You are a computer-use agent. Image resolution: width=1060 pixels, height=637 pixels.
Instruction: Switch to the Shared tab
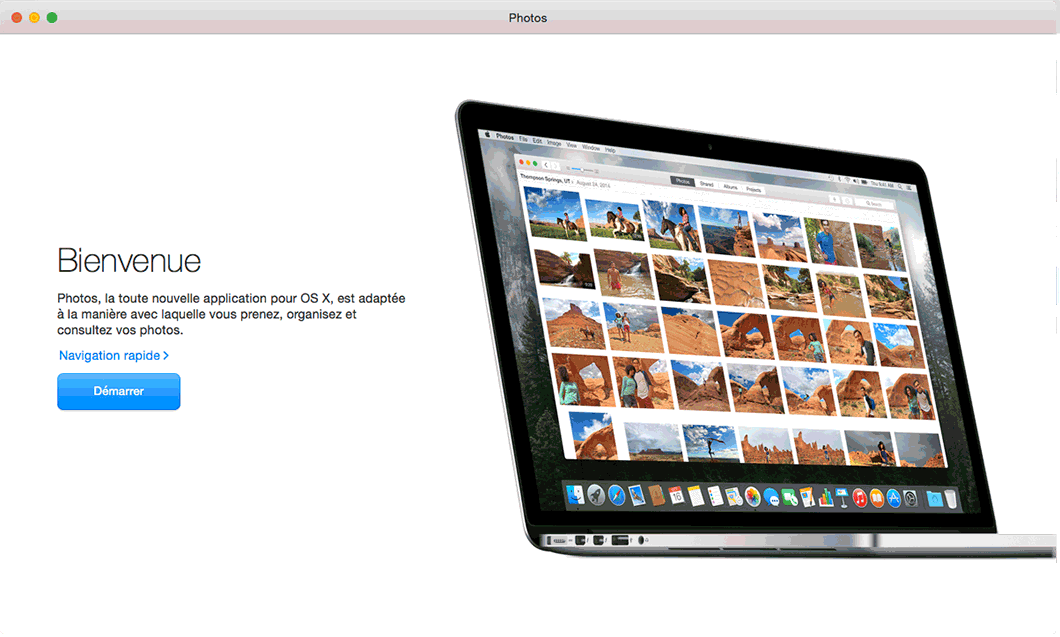tap(706, 185)
